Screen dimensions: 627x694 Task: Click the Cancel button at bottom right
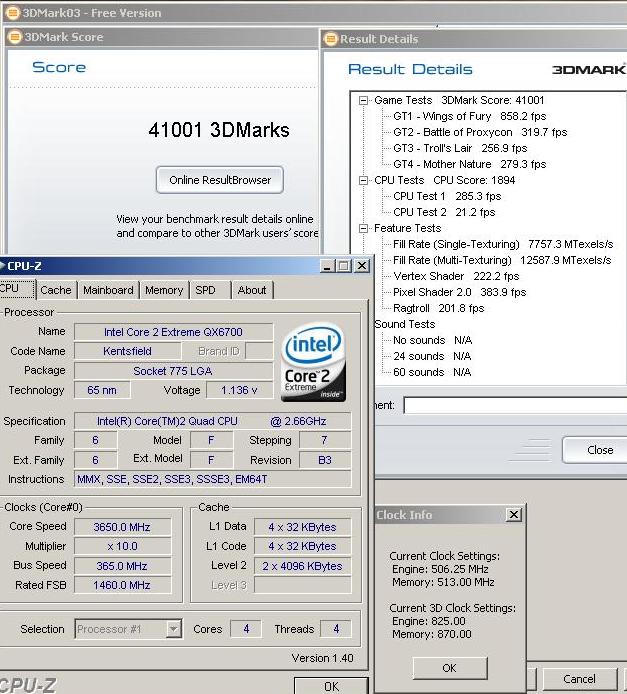coord(579,679)
